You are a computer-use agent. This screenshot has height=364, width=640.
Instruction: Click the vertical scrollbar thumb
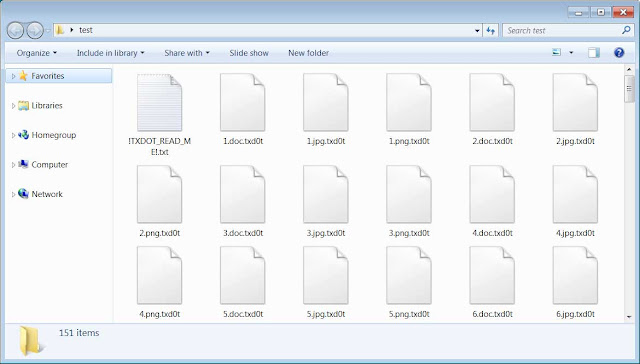coord(629,89)
